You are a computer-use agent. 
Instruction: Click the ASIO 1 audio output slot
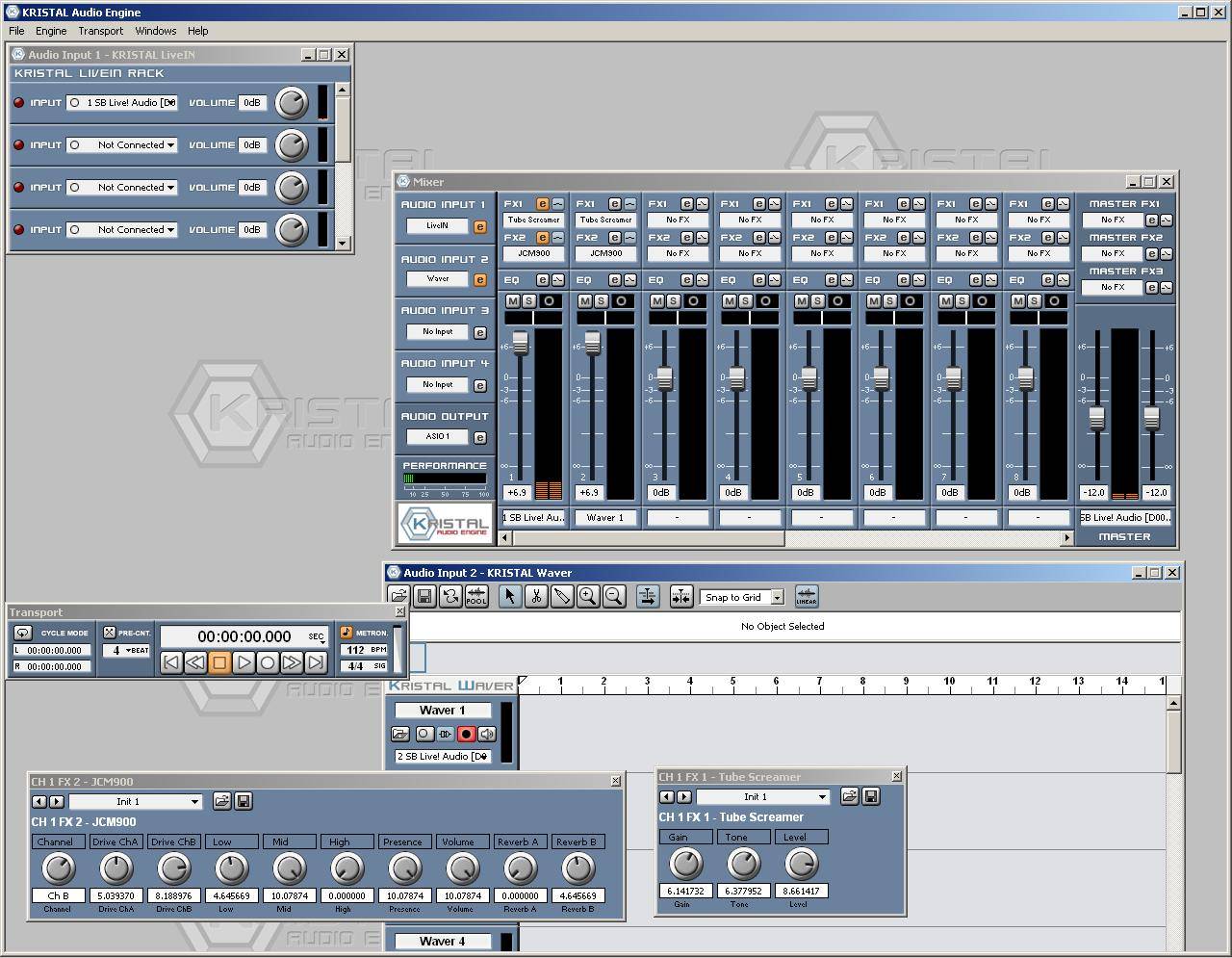tap(437, 436)
